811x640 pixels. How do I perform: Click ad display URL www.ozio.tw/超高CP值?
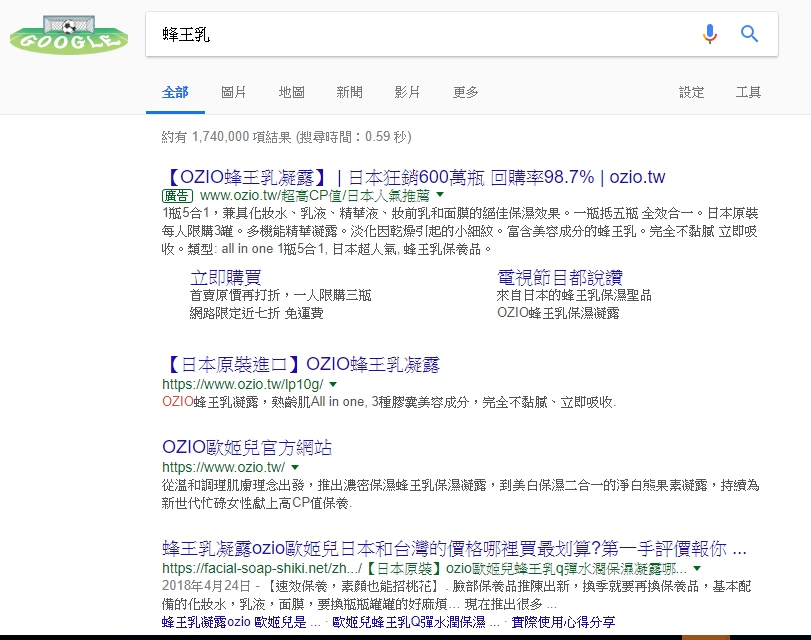314,196
